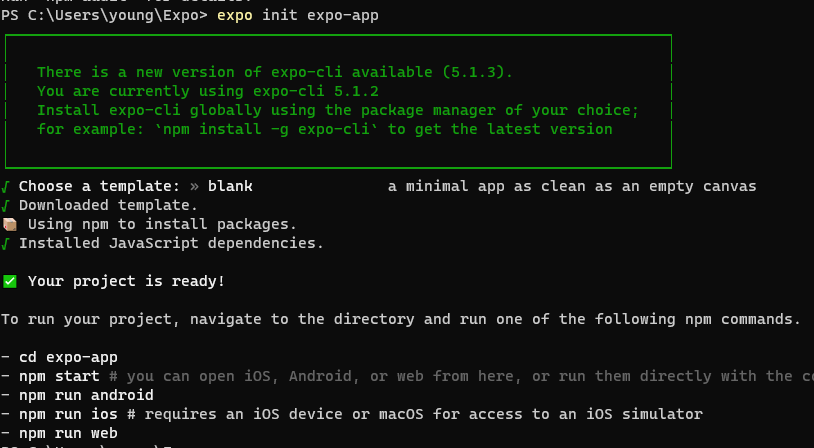Click the checkmark before 'Installed JavaScript dependencies.'

(x=5, y=243)
